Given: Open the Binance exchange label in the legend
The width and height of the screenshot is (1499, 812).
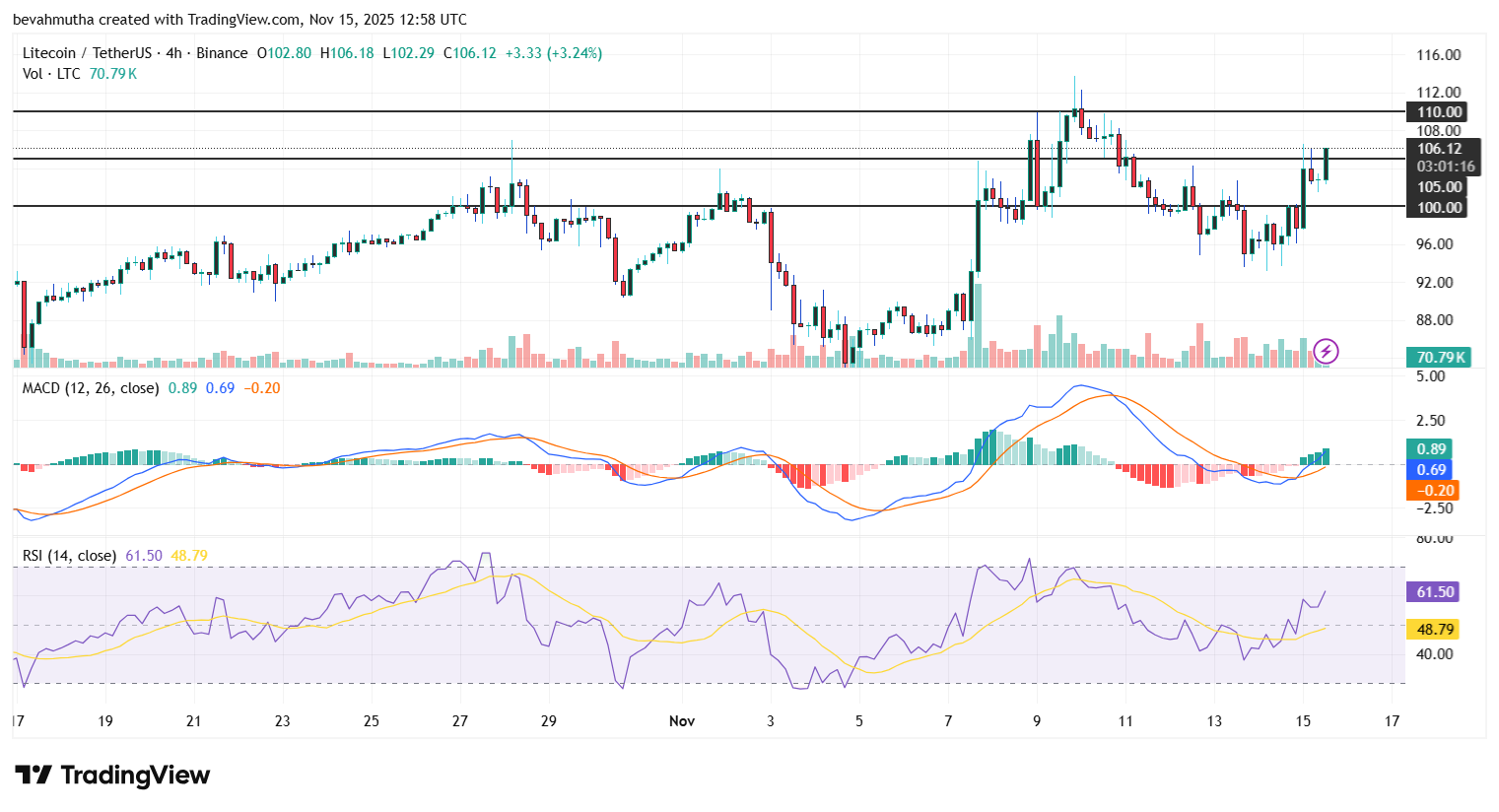Looking at the screenshot, I should pos(223,53).
